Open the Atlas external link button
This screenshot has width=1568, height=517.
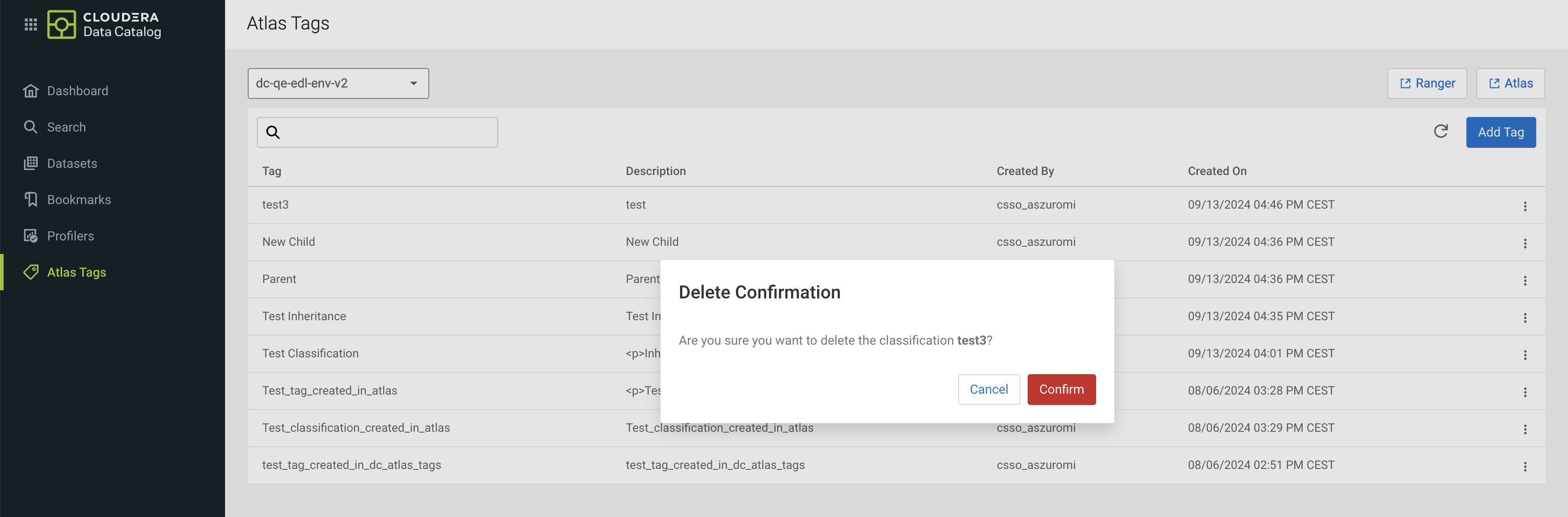pos(1510,83)
